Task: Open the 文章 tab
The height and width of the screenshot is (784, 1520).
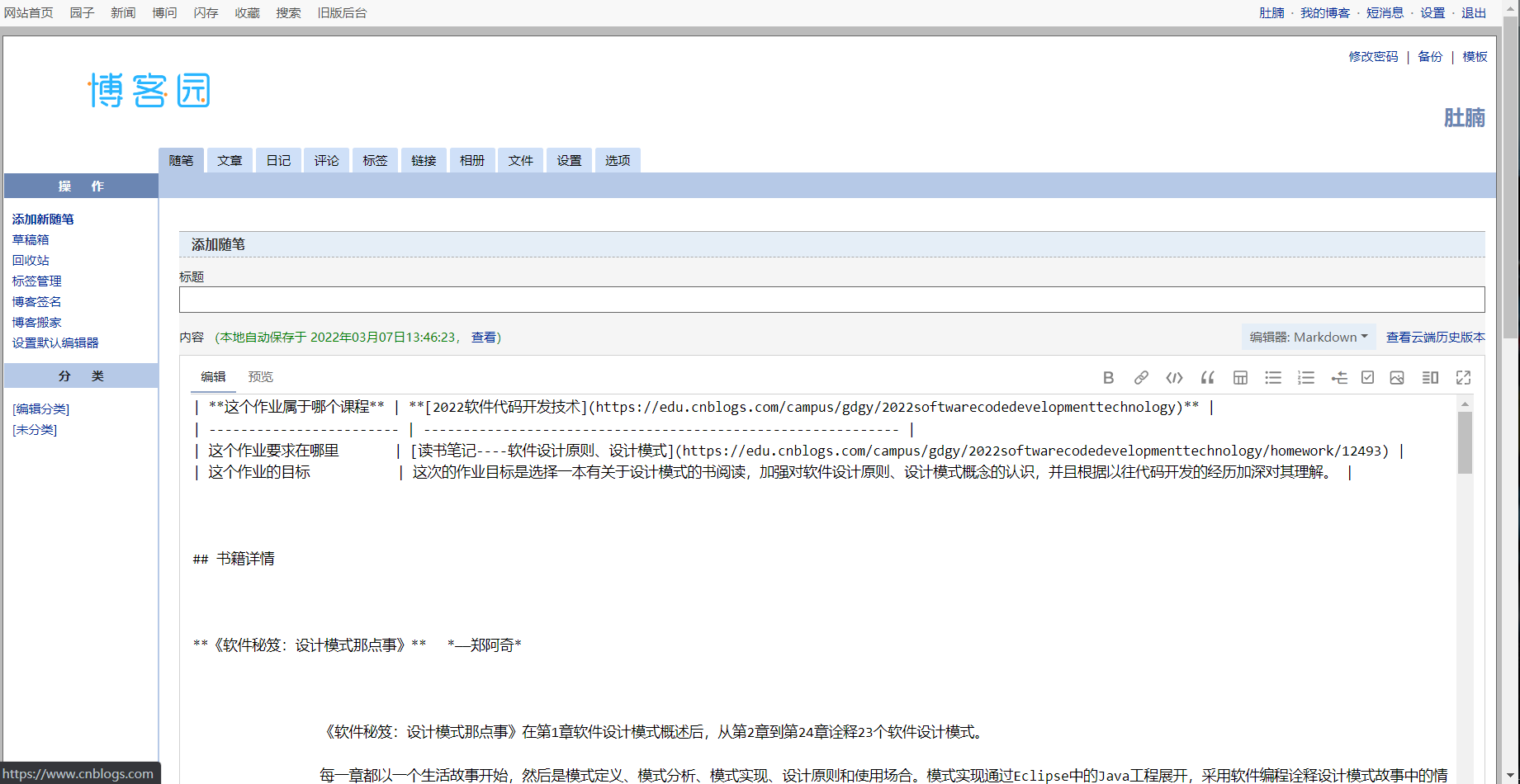Action: (230, 160)
